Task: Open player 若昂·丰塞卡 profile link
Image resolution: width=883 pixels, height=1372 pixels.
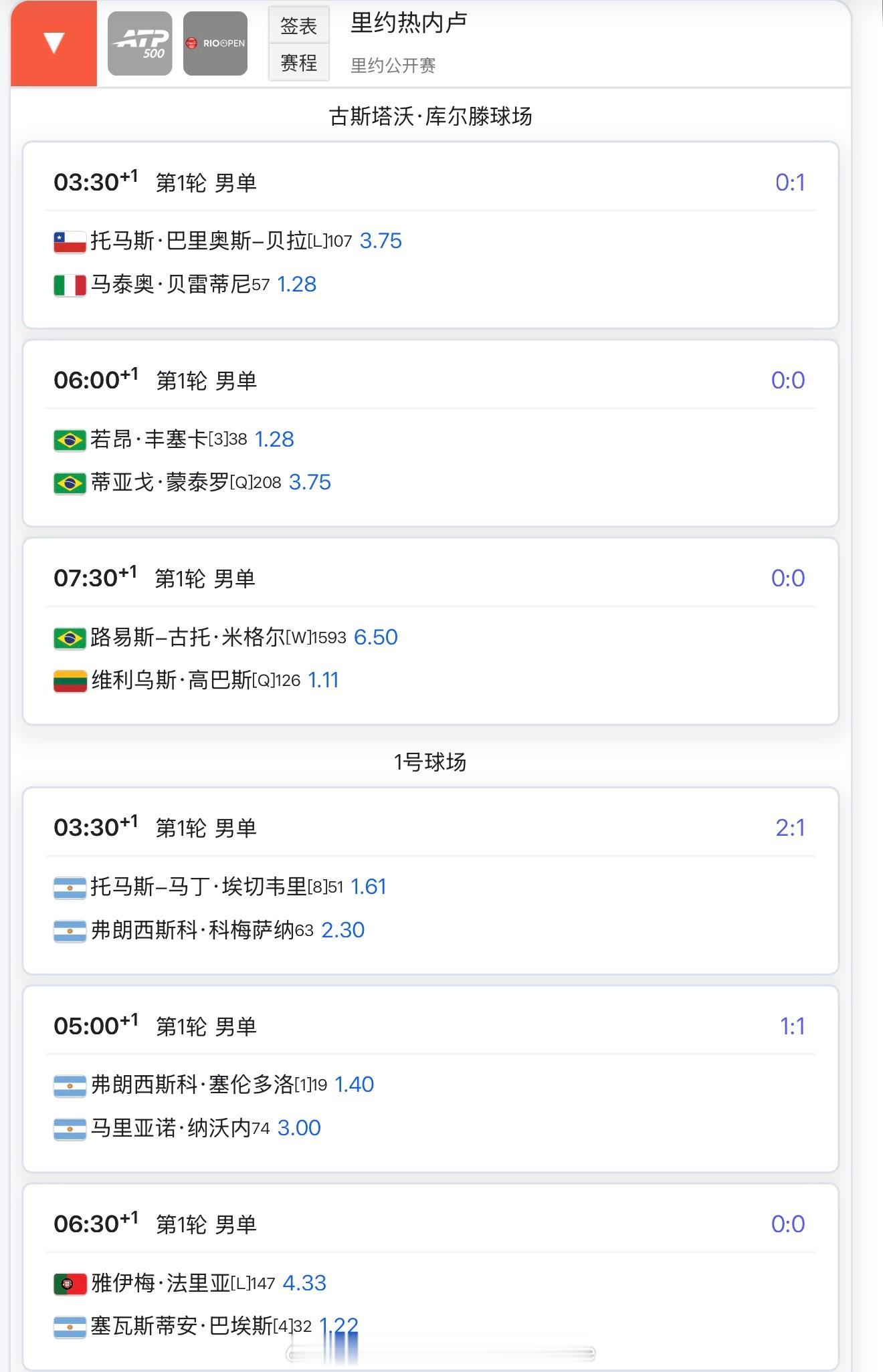Action: click(149, 439)
